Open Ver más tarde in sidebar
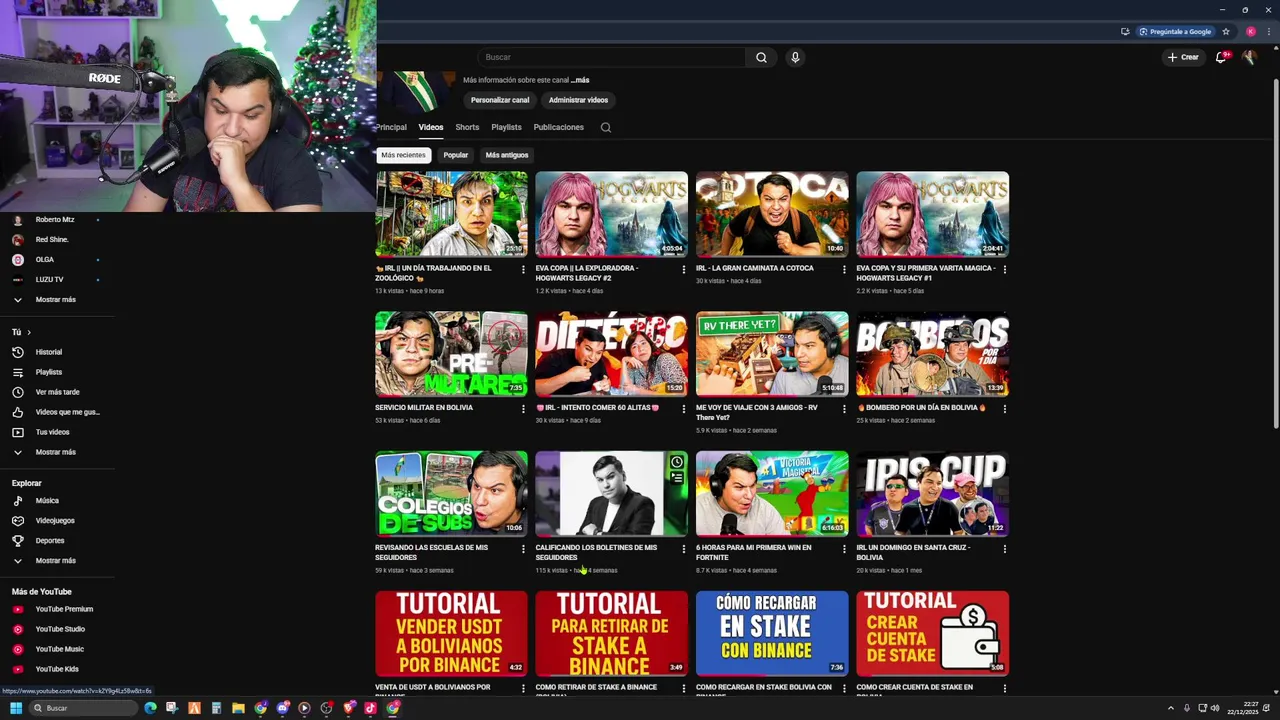 pos(57,392)
